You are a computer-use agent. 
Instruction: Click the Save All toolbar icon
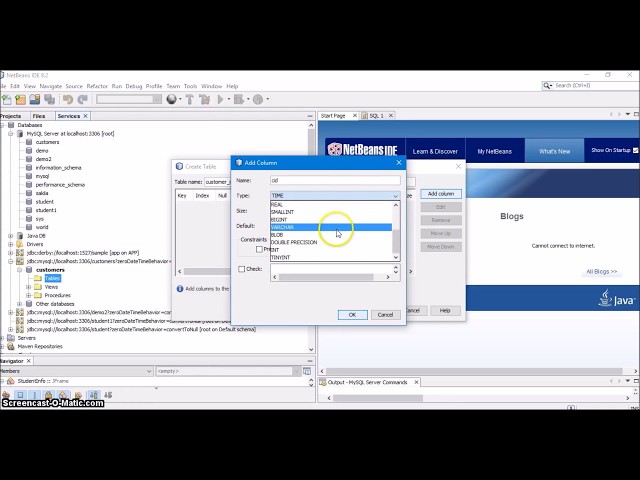click(x=49, y=99)
